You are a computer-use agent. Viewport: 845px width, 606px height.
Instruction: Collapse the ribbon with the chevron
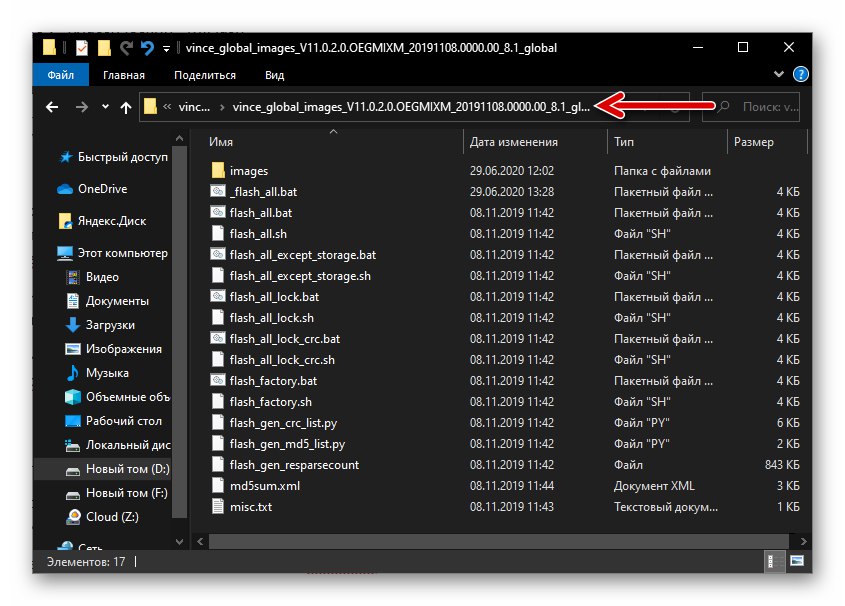click(779, 74)
